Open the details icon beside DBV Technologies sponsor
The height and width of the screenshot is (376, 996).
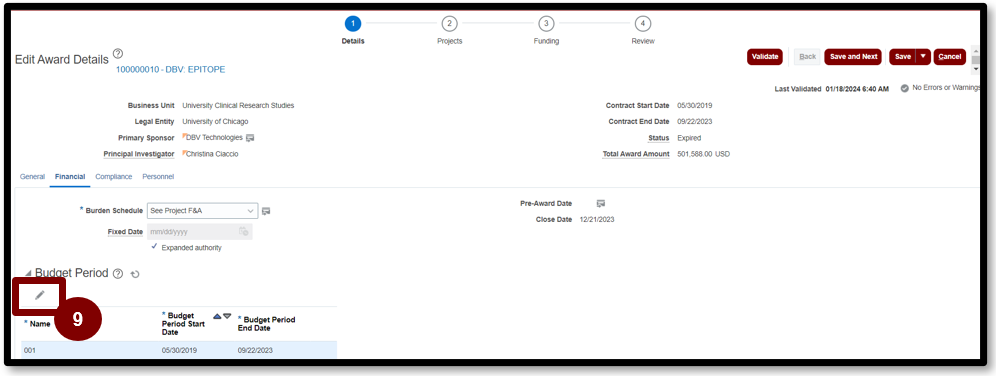pos(250,138)
